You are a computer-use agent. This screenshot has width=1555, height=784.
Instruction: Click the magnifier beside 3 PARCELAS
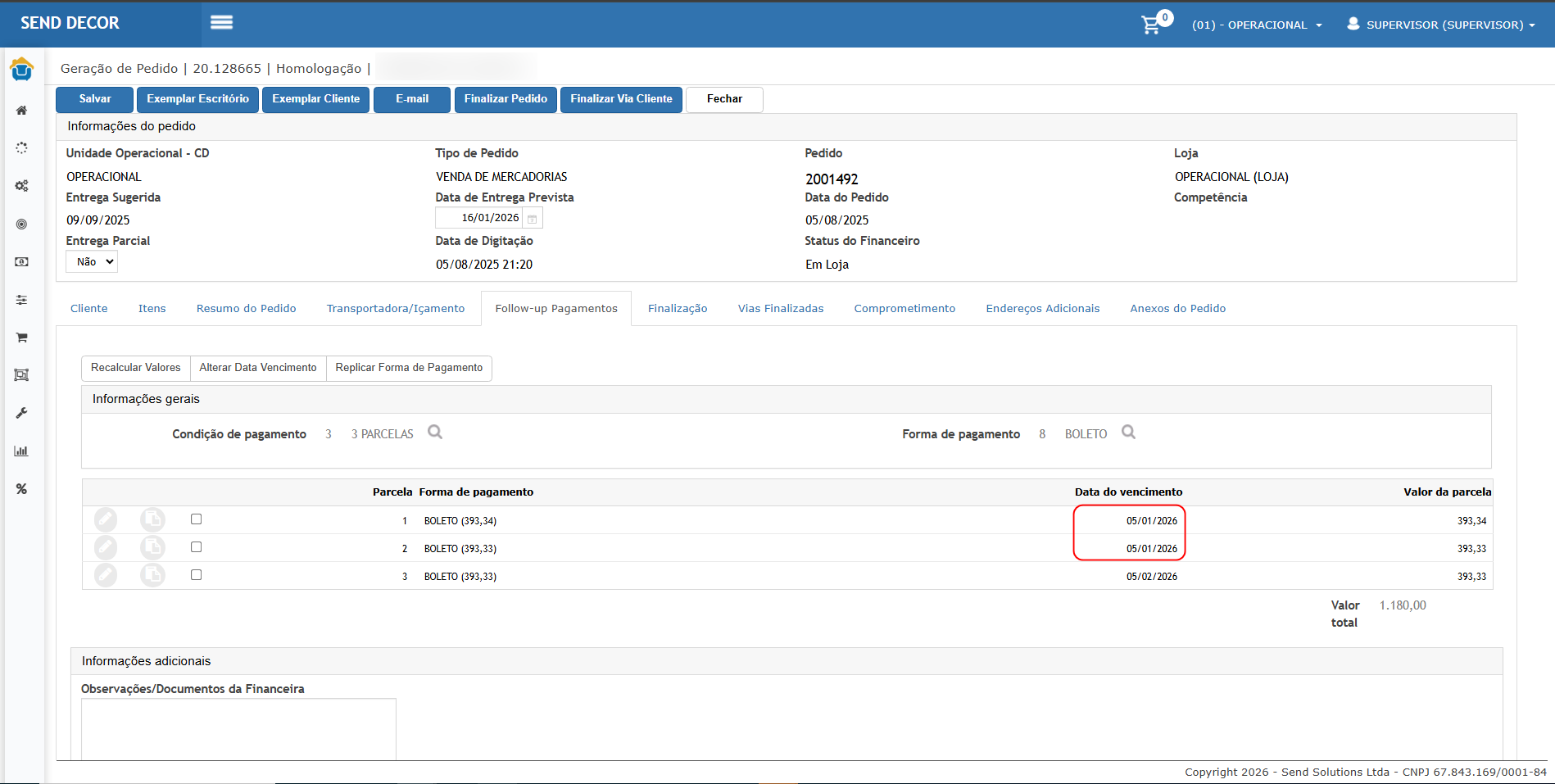pyautogui.click(x=435, y=433)
